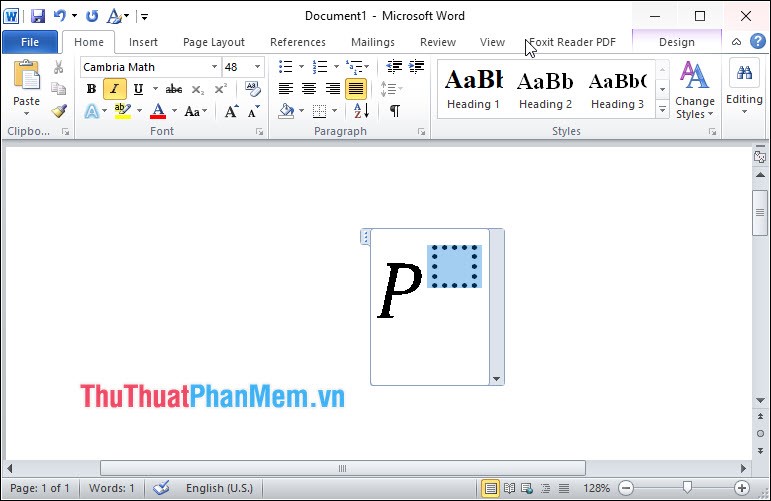Click the zoom slider handle
The height and width of the screenshot is (501, 771).
coord(687,487)
